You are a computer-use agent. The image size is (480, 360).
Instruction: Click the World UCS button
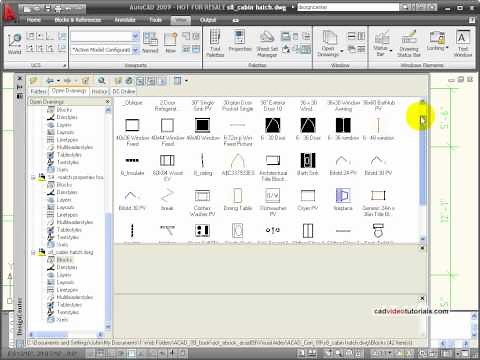click(x=15, y=44)
